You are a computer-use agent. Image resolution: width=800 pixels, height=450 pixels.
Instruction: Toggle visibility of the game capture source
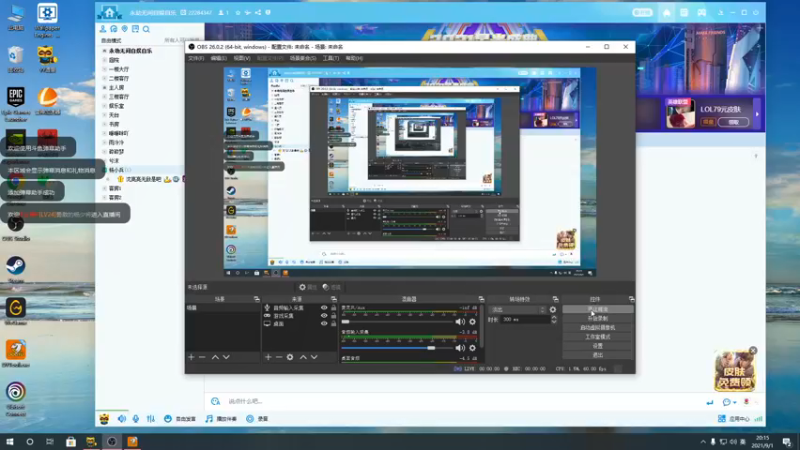(x=324, y=316)
